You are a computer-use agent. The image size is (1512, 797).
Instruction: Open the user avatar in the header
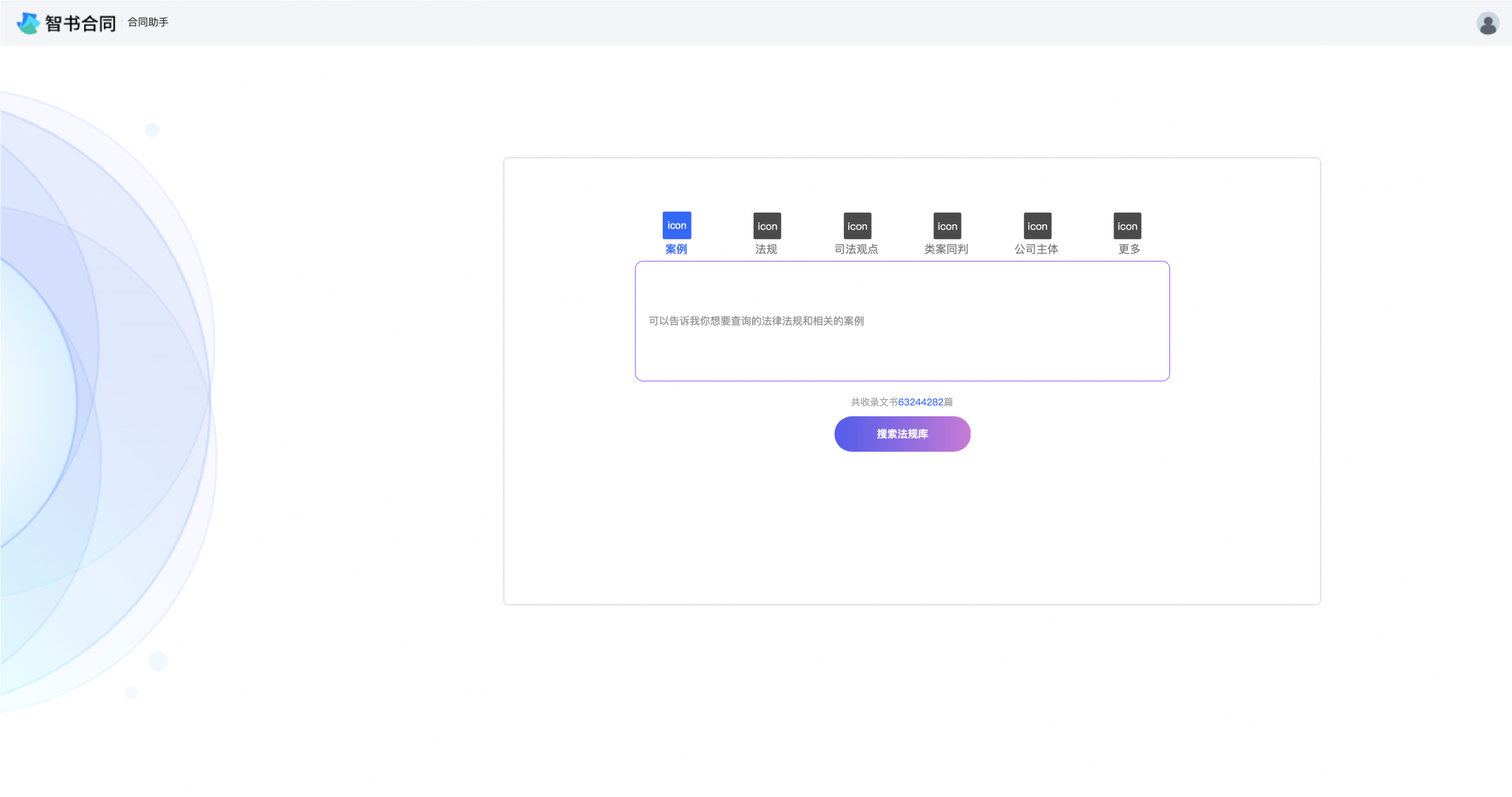pos(1487,24)
